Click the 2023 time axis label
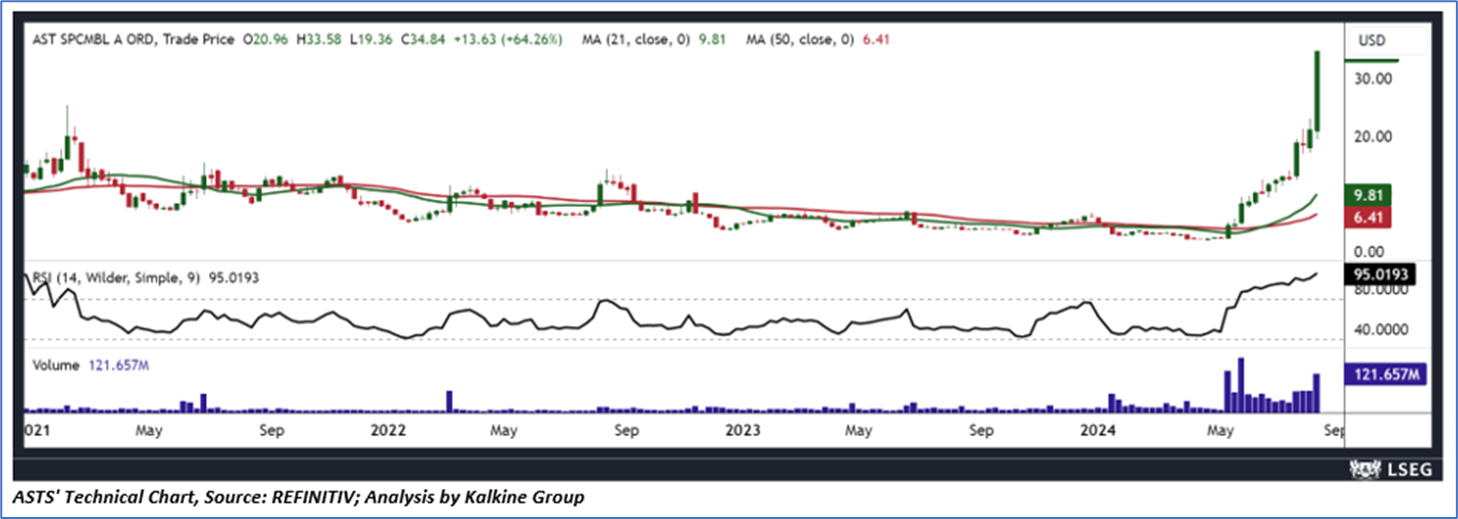This screenshot has width=1458, height=519. pos(742,431)
